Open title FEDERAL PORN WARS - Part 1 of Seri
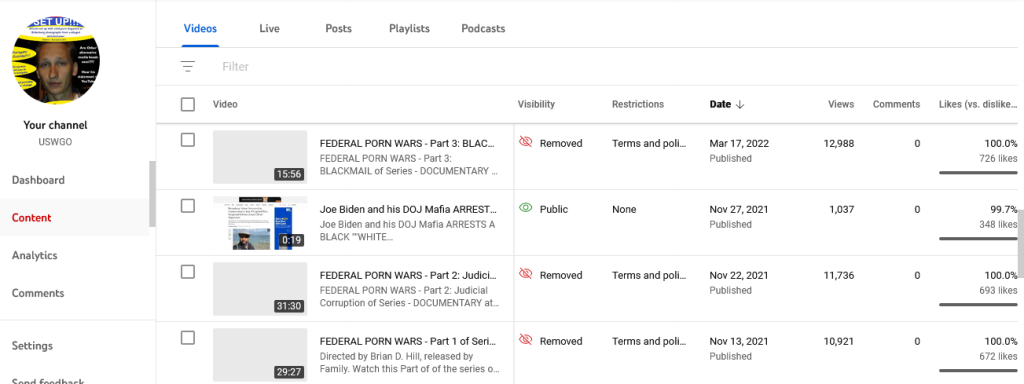The height and width of the screenshot is (384, 1024). click(408, 342)
